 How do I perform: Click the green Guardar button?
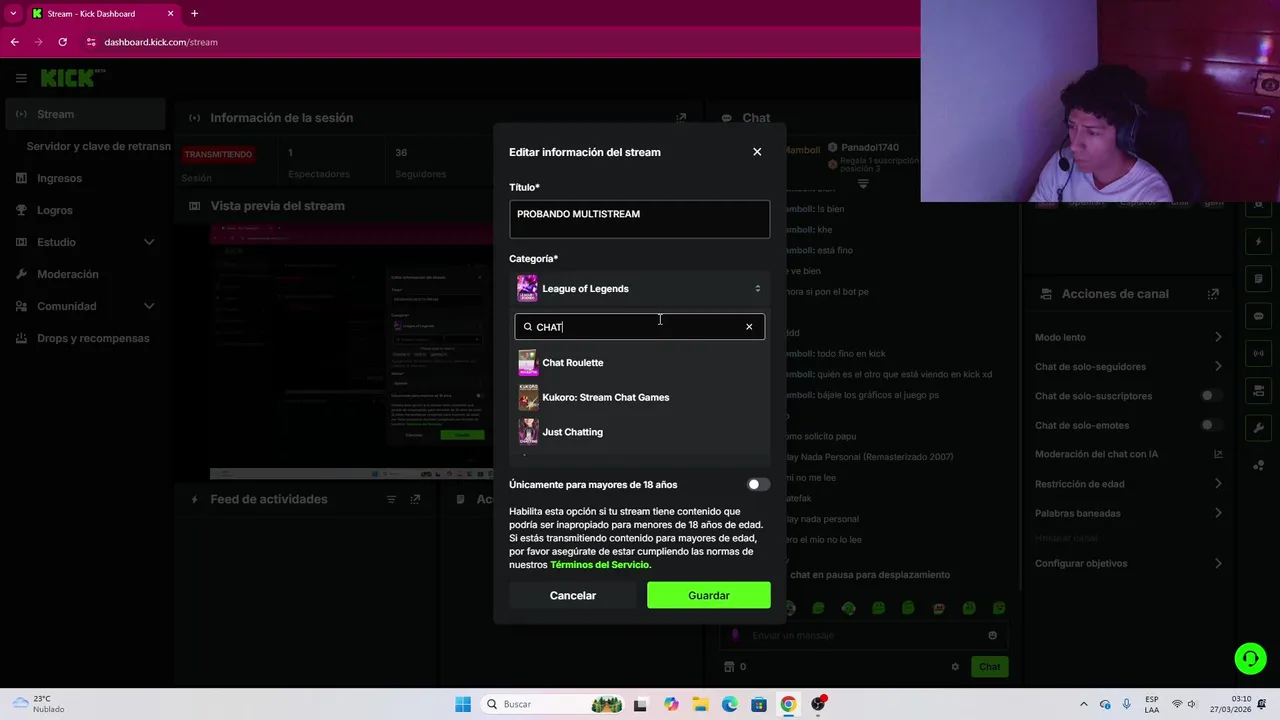709,596
